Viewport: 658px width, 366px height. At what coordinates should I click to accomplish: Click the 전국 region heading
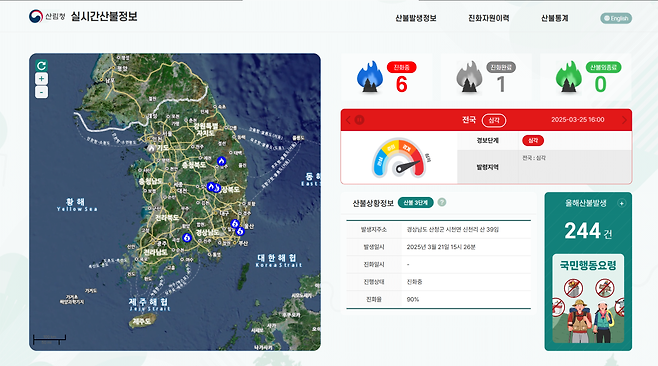tap(469, 120)
